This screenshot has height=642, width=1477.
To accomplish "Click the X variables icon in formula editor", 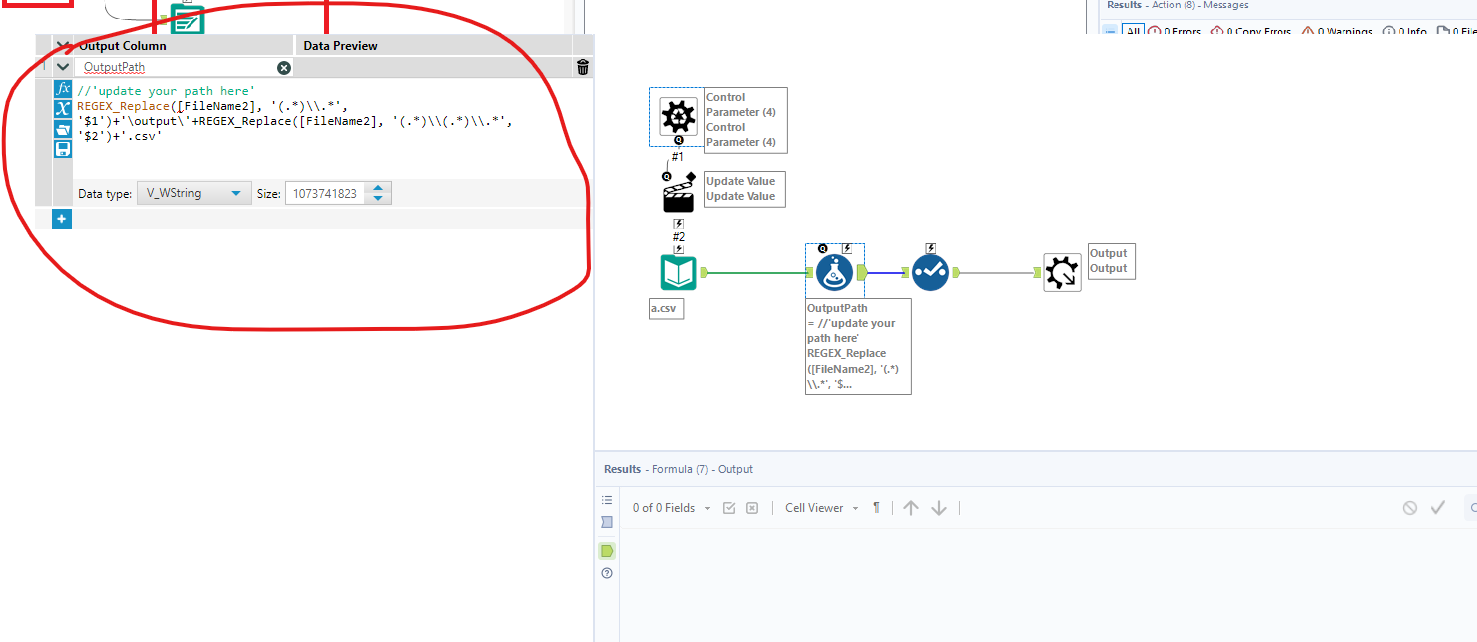I will coord(62,109).
